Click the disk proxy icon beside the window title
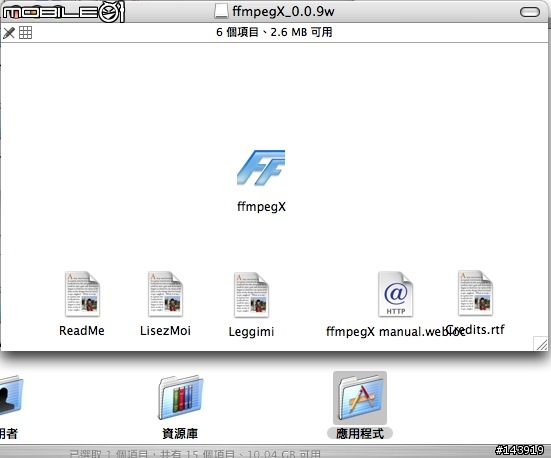This screenshot has height=458, width=551. click(221, 11)
